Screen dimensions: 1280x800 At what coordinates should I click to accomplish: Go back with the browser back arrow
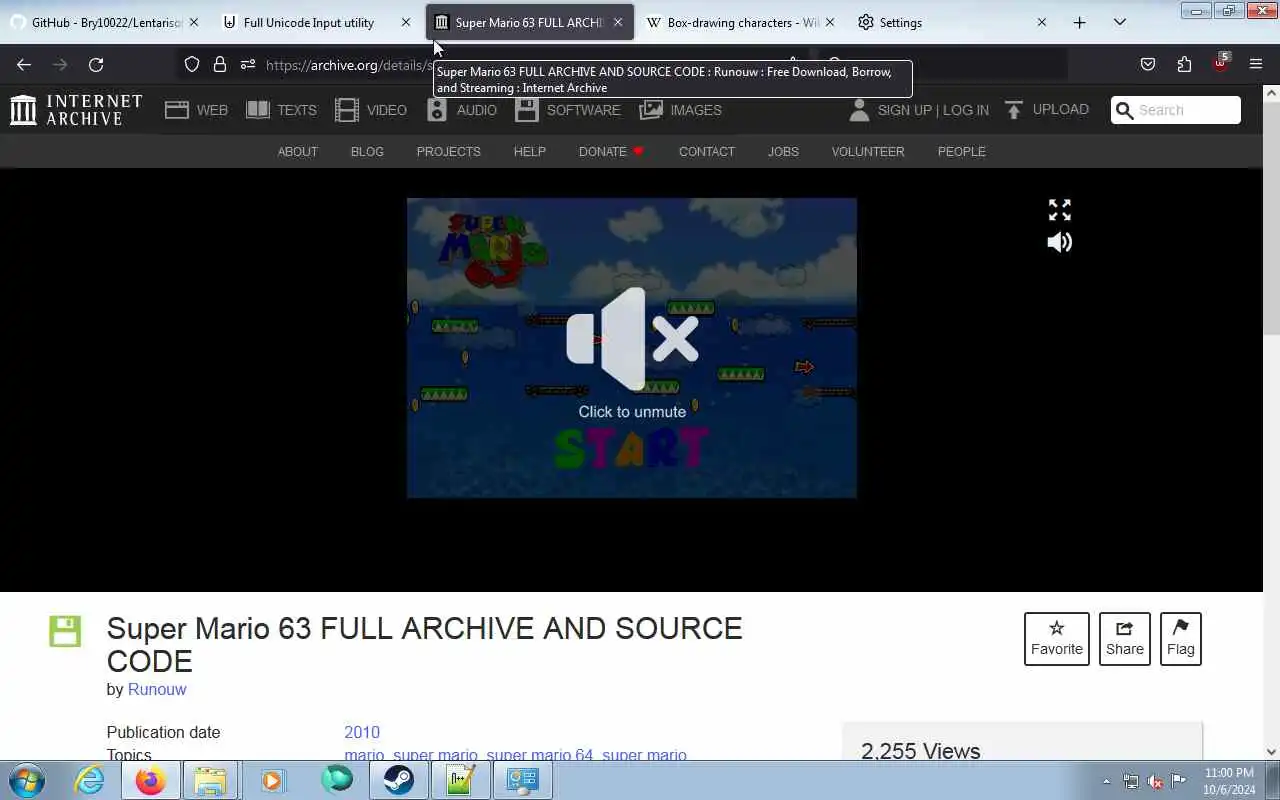tap(24, 65)
